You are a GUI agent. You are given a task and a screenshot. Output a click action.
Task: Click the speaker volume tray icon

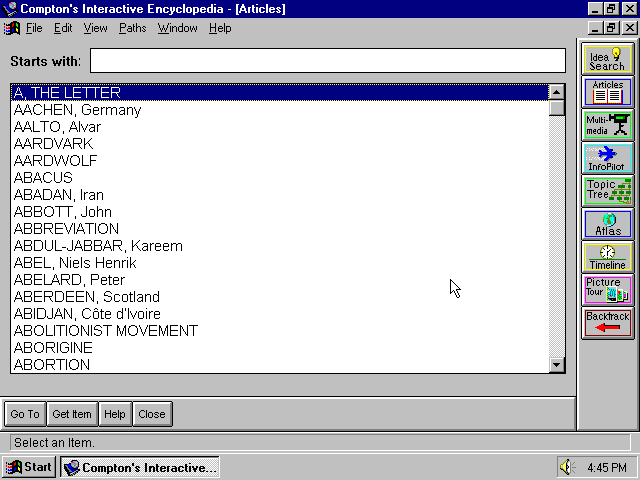pos(567,467)
